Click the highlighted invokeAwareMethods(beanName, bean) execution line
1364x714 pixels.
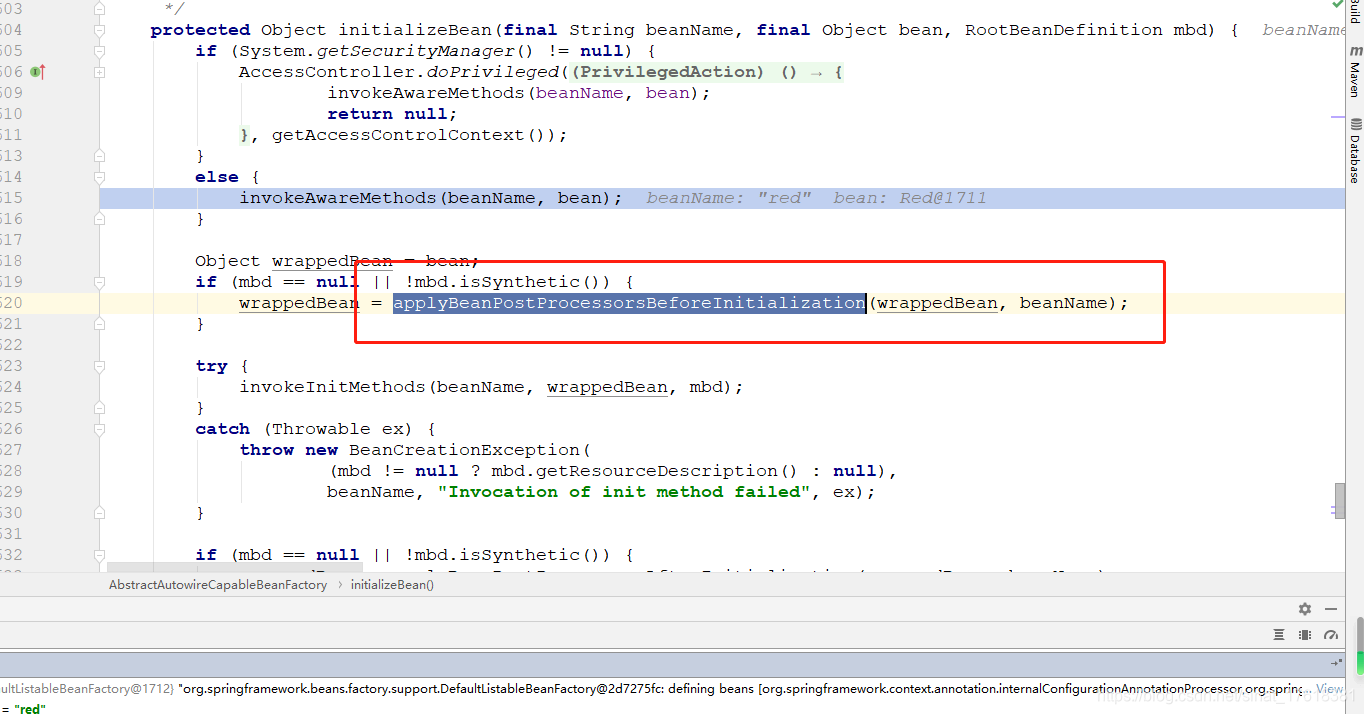(722, 198)
